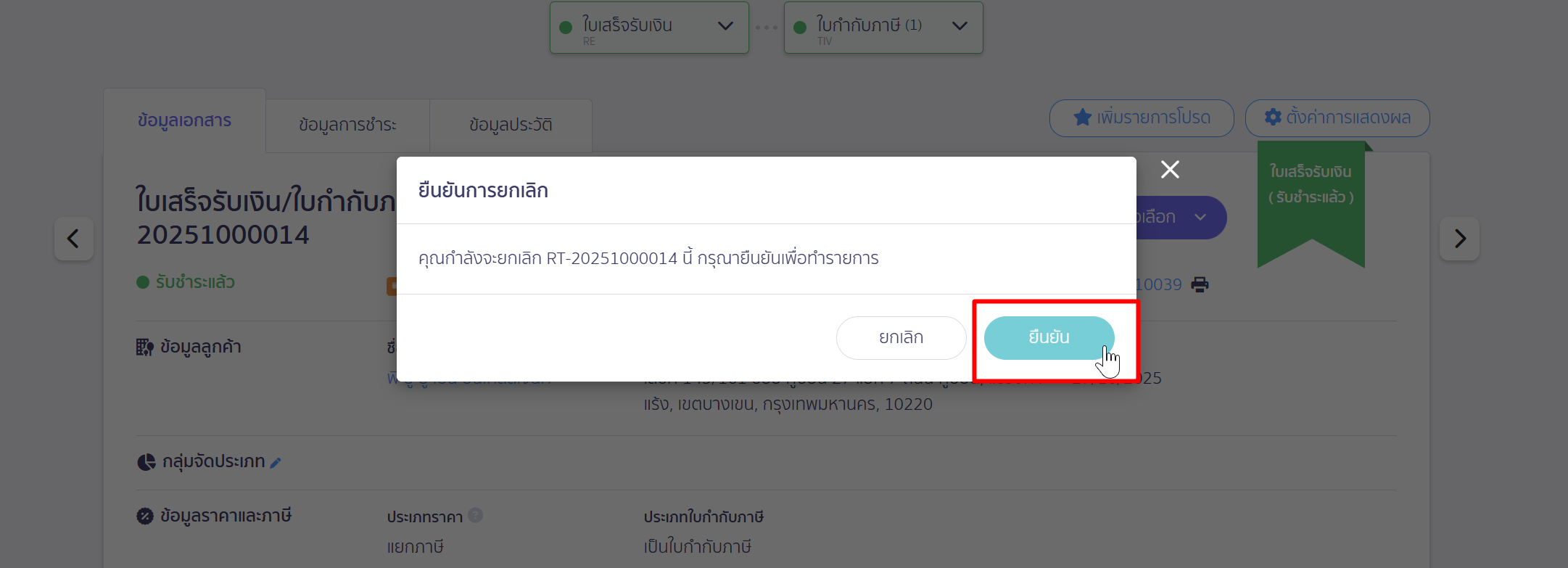
Task: Click the percent icon next to ข้อมูลราคาและภาษี
Action: pyautogui.click(x=145, y=515)
